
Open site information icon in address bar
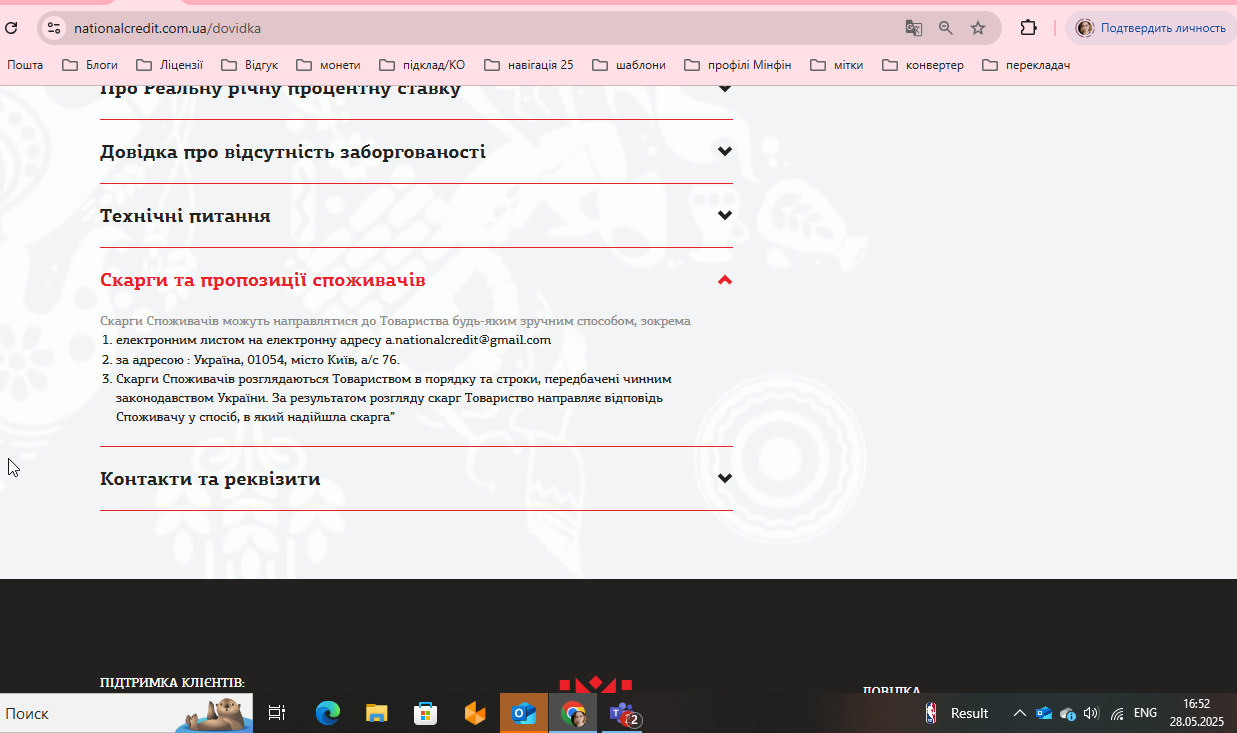click(54, 28)
